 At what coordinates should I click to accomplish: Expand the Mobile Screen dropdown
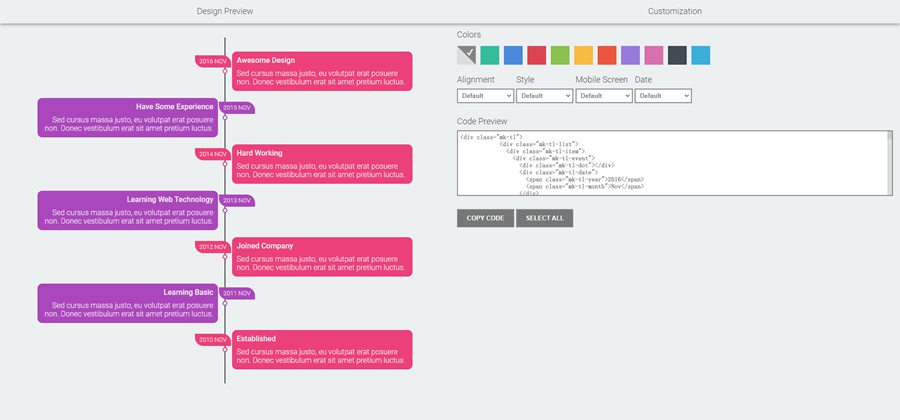pyautogui.click(x=603, y=96)
